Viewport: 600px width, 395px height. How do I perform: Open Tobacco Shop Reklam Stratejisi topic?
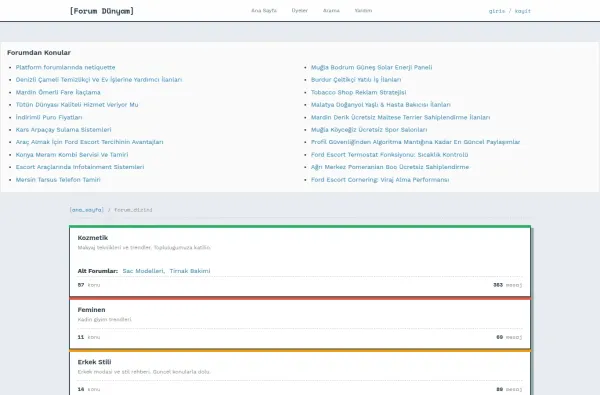pos(359,92)
